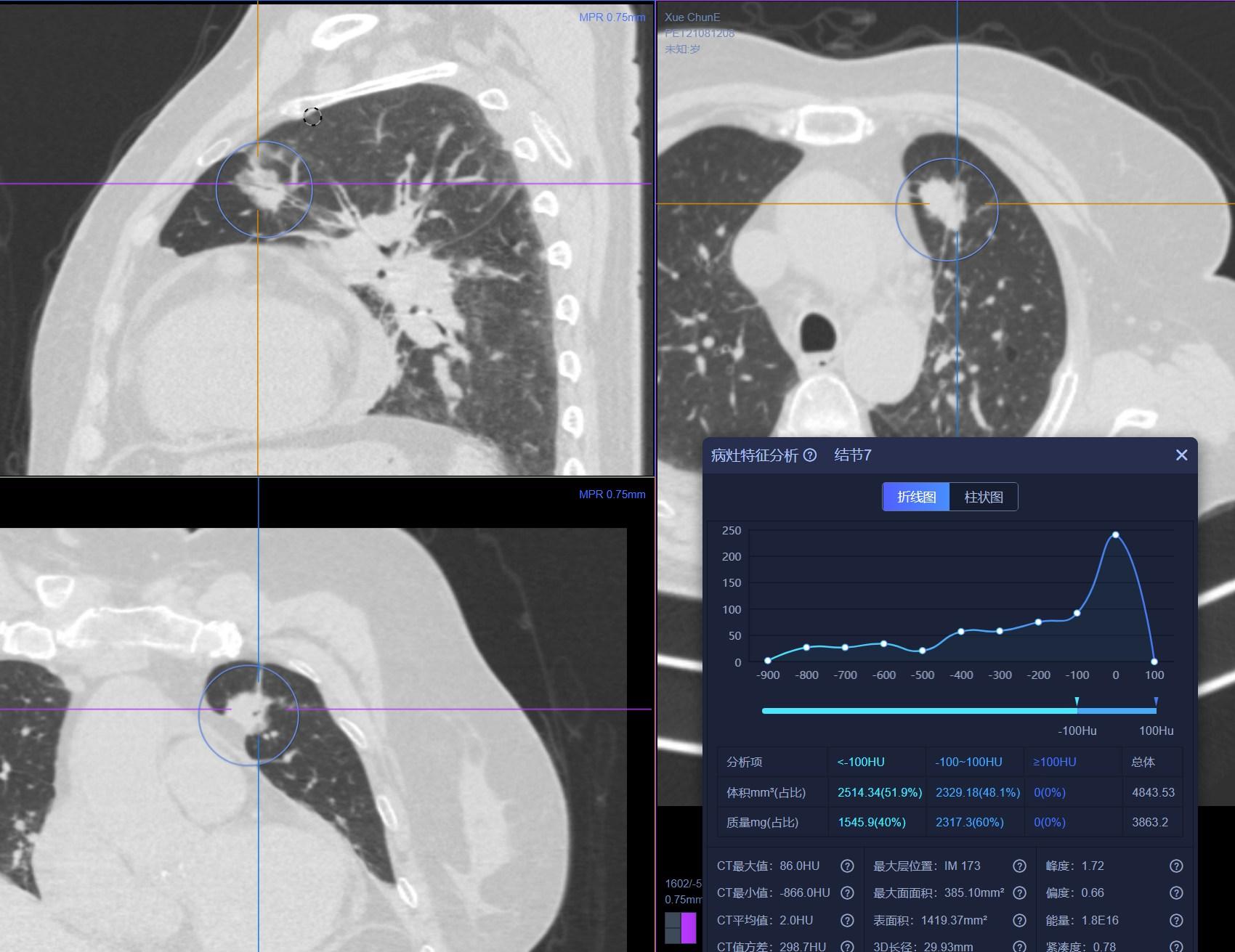
Task: Click help icon beside CT最大值
Action: (x=847, y=866)
